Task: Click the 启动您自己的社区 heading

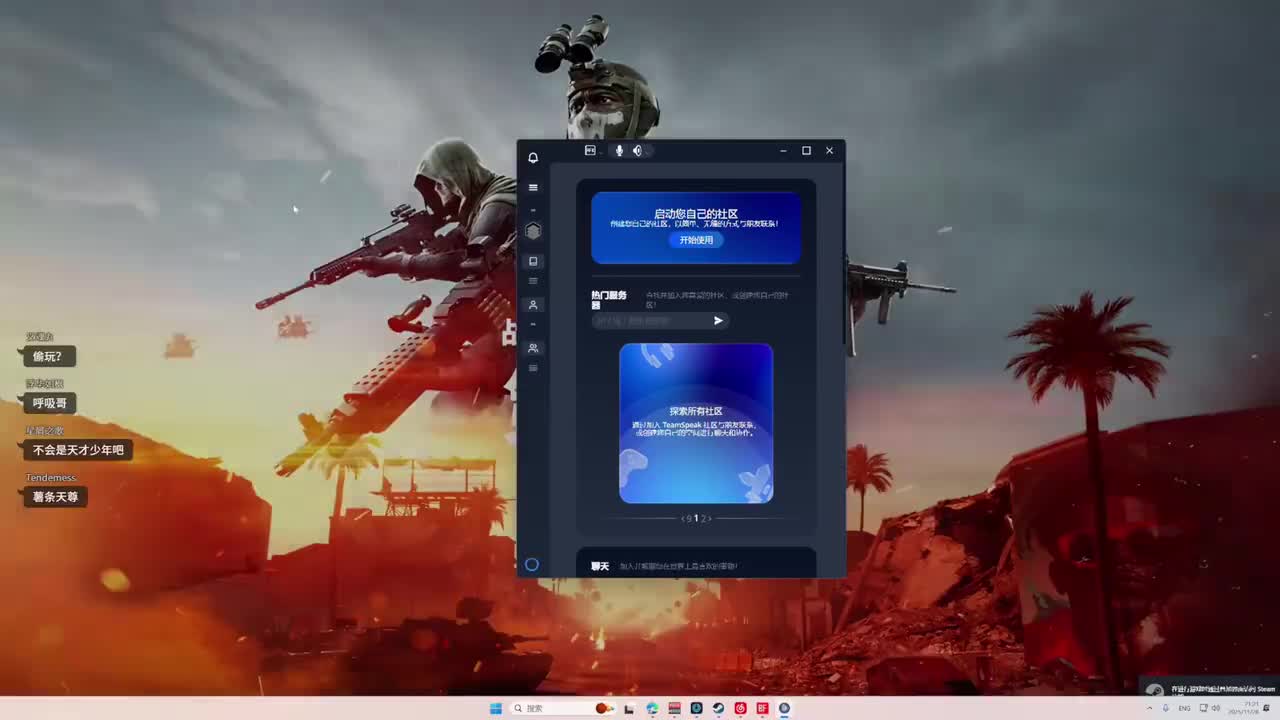Action: pyautogui.click(x=696, y=213)
